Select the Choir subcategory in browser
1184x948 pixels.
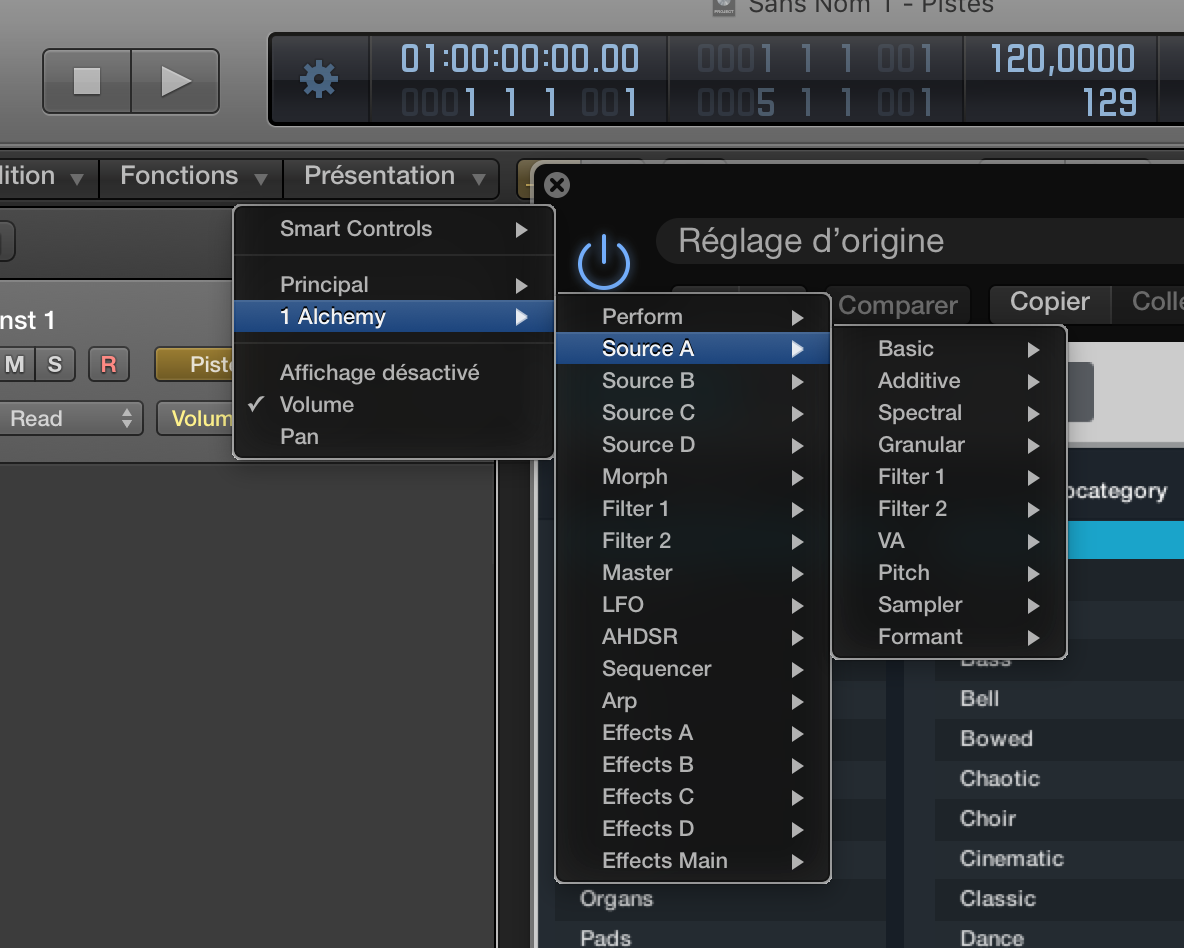988,819
